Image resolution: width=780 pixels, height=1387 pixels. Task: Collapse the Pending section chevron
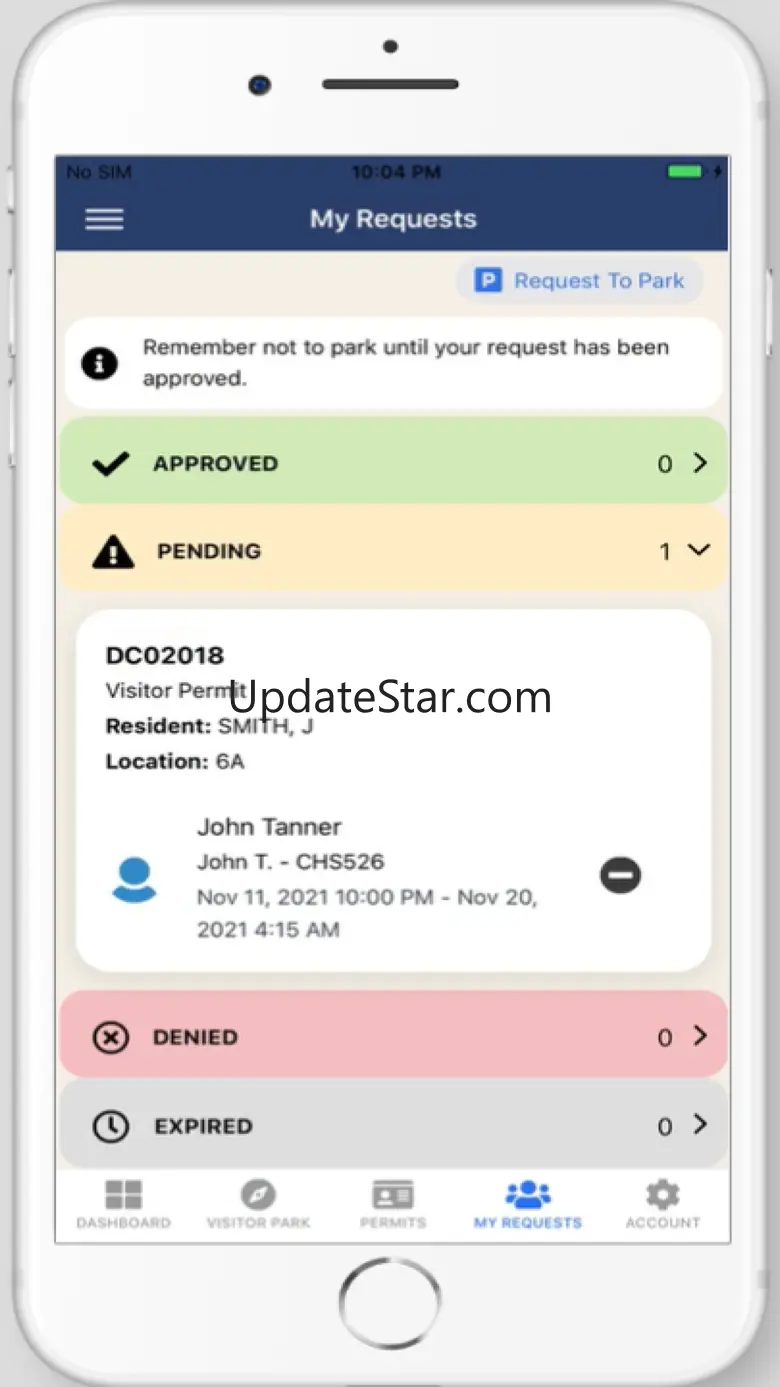click(x=699, y=550)
